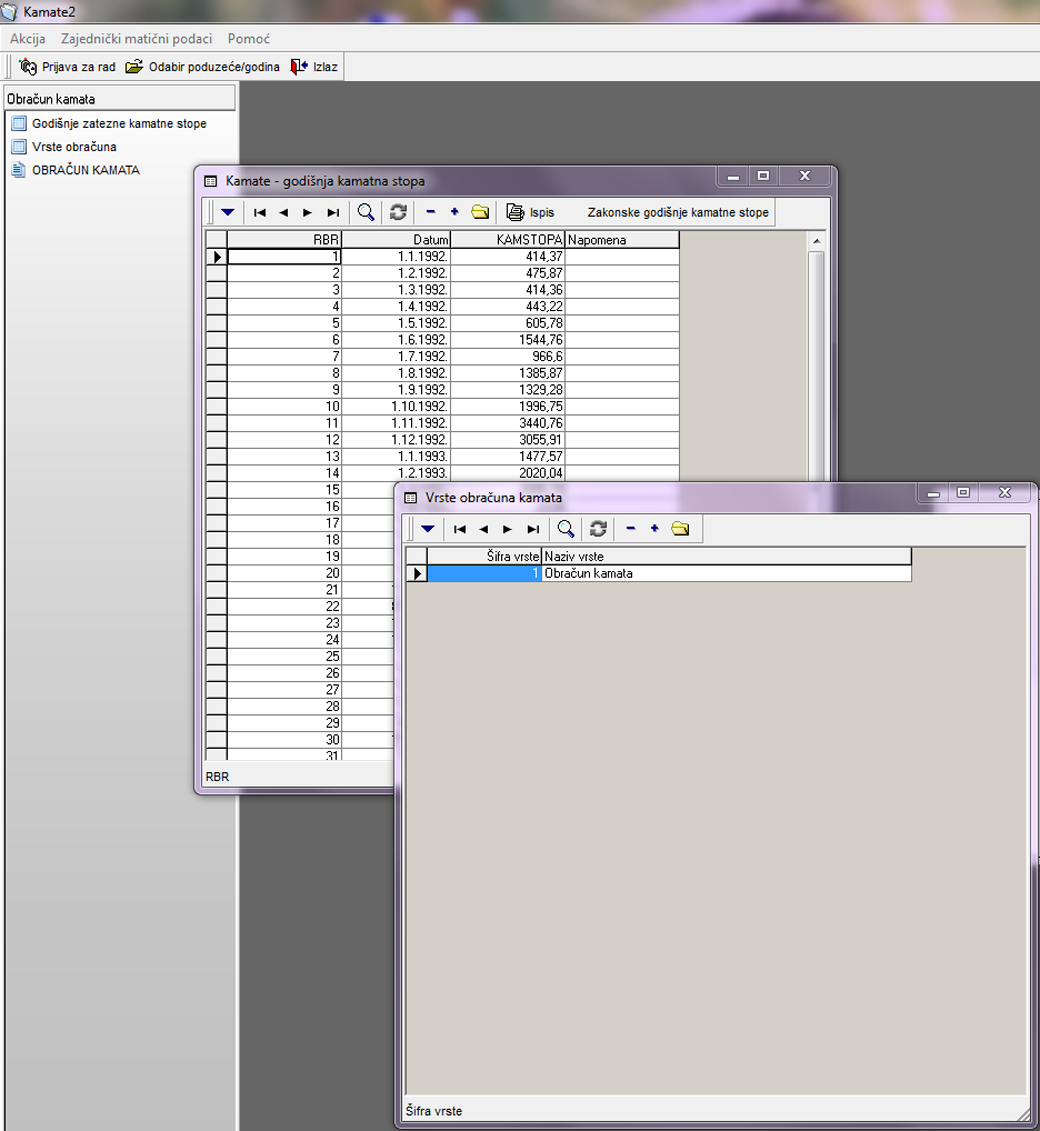Screen dimensions: 1040x1131
Task: Click the date cell 1.1.1993.
Action: pyautogui.click(x=396, y=457)
